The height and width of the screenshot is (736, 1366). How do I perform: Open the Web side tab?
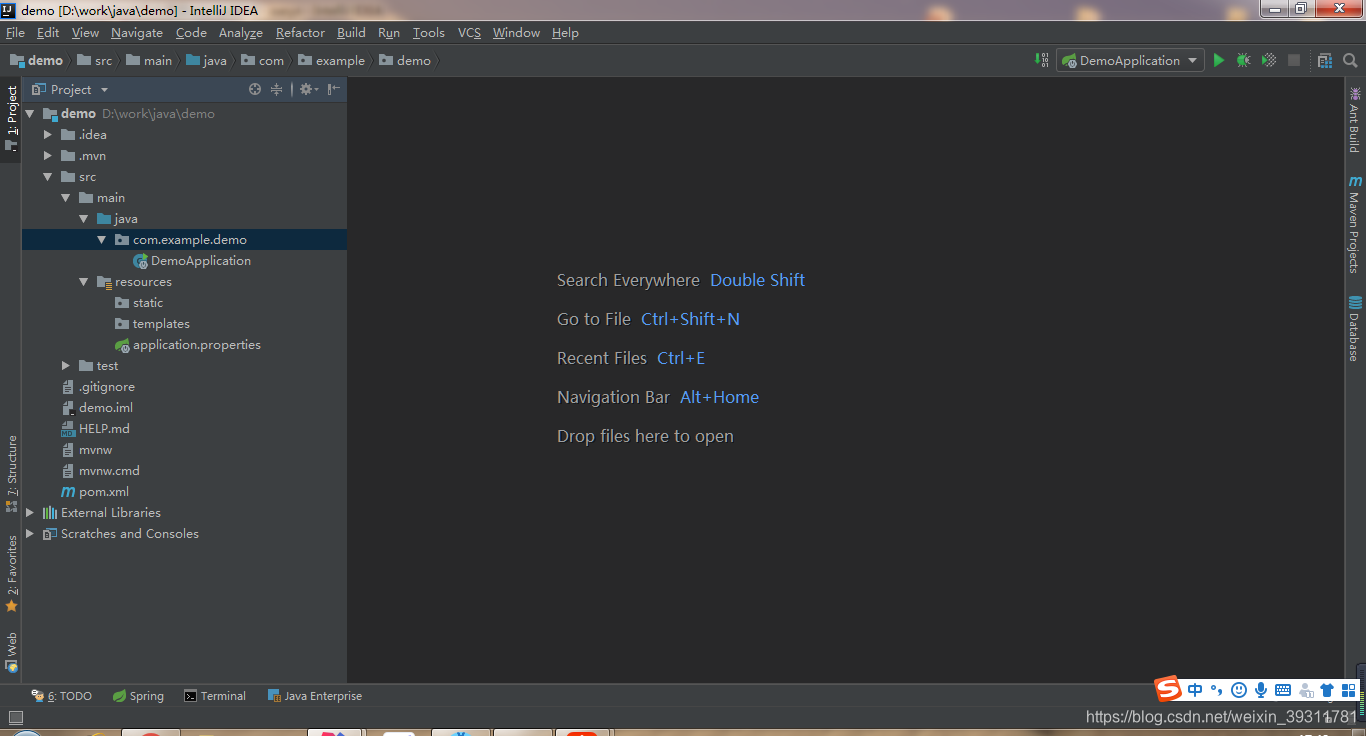coord(11,652)
